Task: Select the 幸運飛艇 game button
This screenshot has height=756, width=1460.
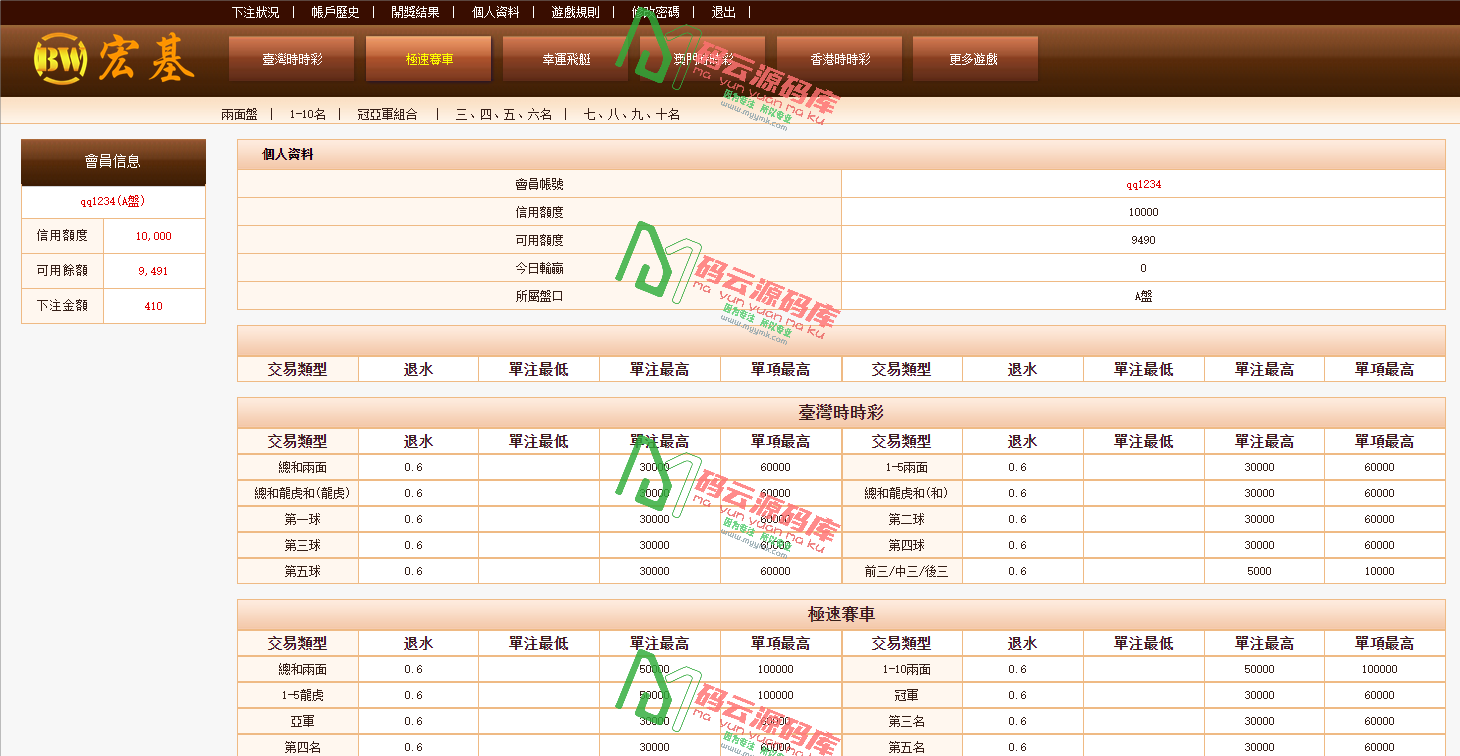Action: (x=565, y=58)
